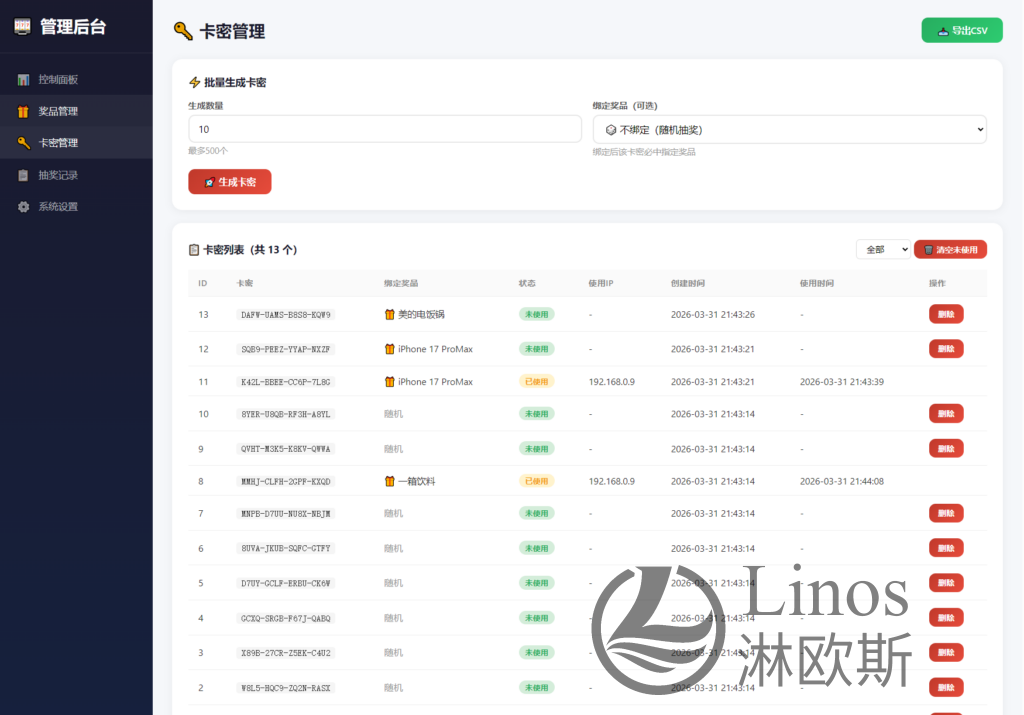
Task: Delete card key row ID 9
Action: coord(946,449)
